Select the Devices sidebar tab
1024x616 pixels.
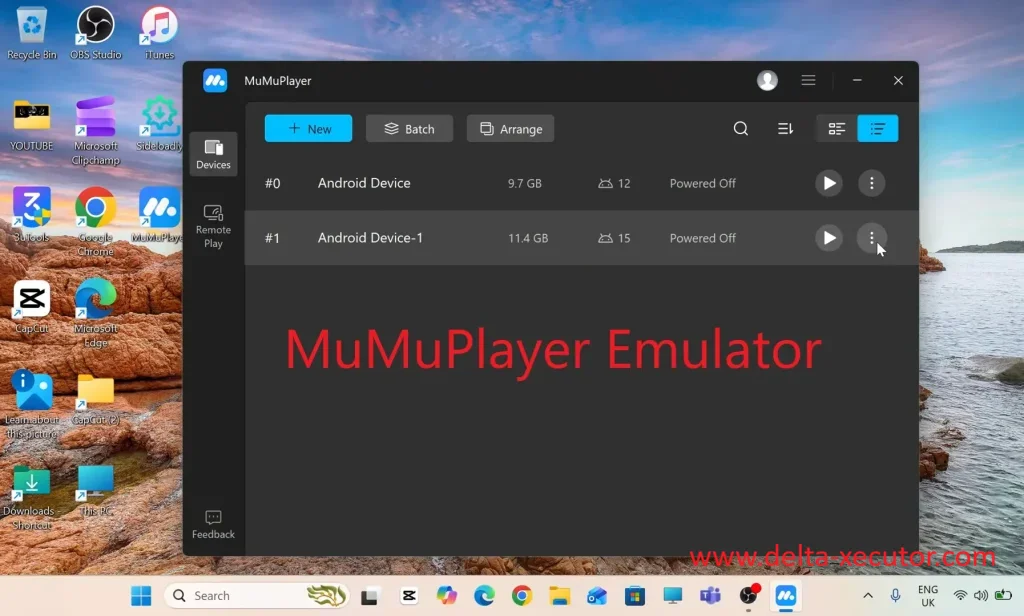click(213, 154)
